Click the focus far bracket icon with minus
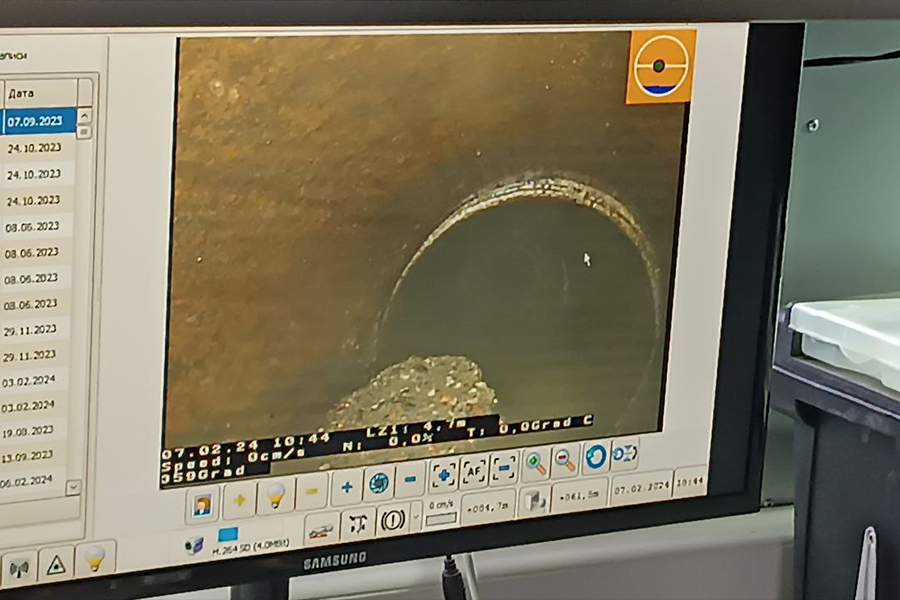This screenshot has width=900, height=600. [505, 467]
